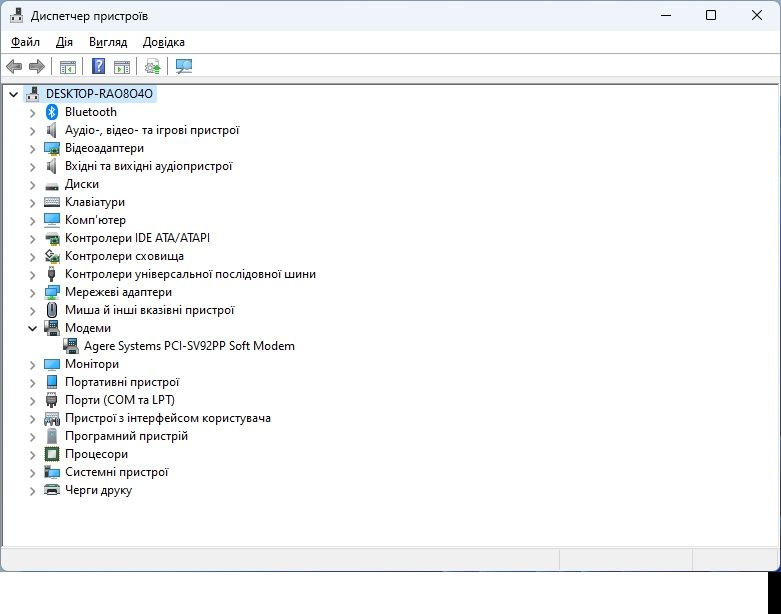Image resolution: width=781 pixels, height=614 pixels.
Task: Select the DESKTOP-RAO8O4O computer name
Action: [99, 94]
